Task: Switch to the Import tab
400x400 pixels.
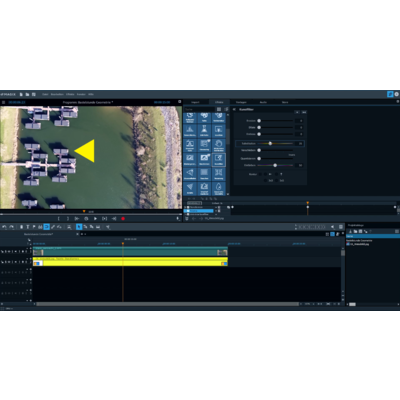Action: [x=195, y=102]
